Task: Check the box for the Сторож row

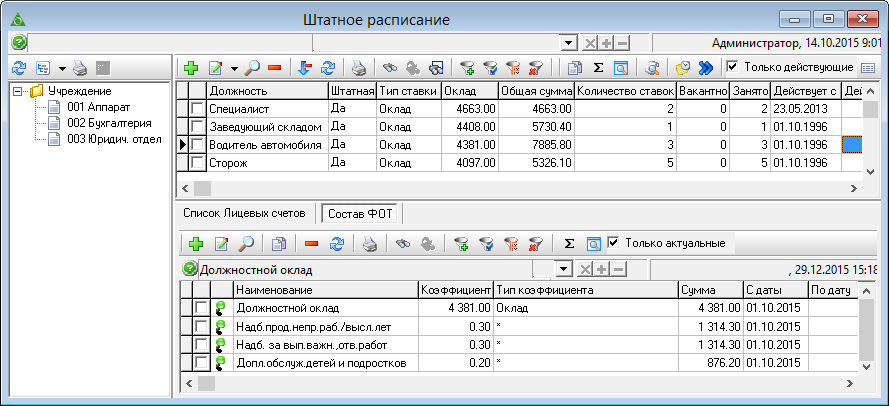Action: point(197,163)
